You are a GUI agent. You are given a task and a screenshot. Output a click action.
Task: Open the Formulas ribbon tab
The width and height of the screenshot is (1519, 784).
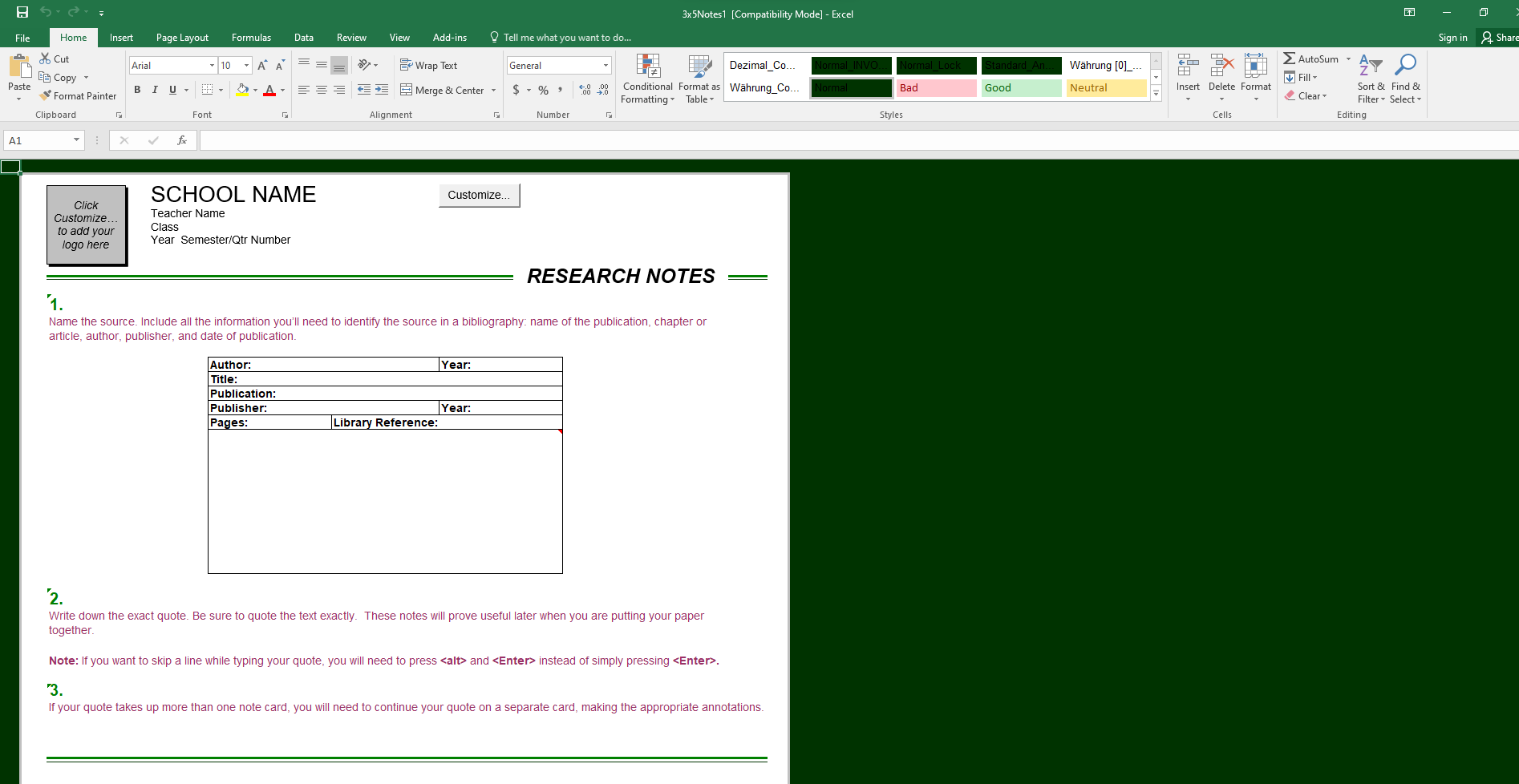click(x=251, y=38)
